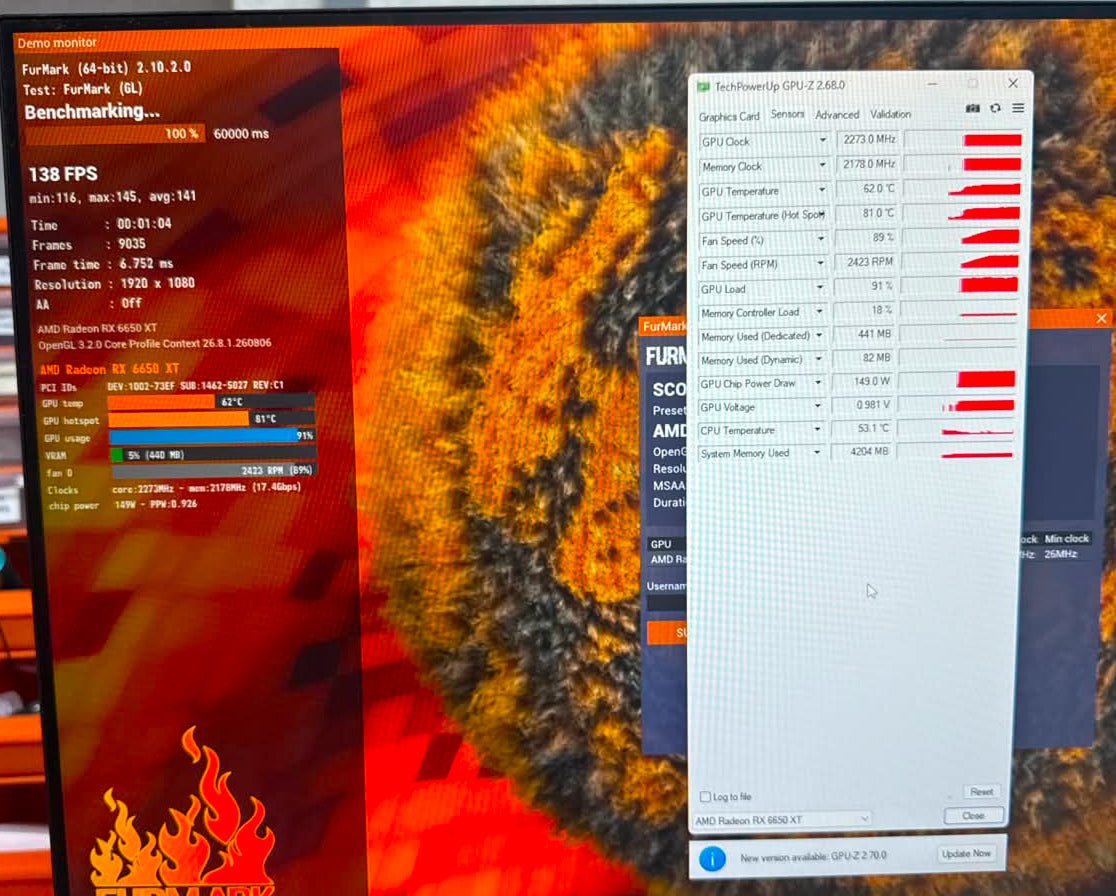Click the FurMark 100 % benchmark progress bar
The width and height of the screenshot is (1116, 896).
click(115, 134)
